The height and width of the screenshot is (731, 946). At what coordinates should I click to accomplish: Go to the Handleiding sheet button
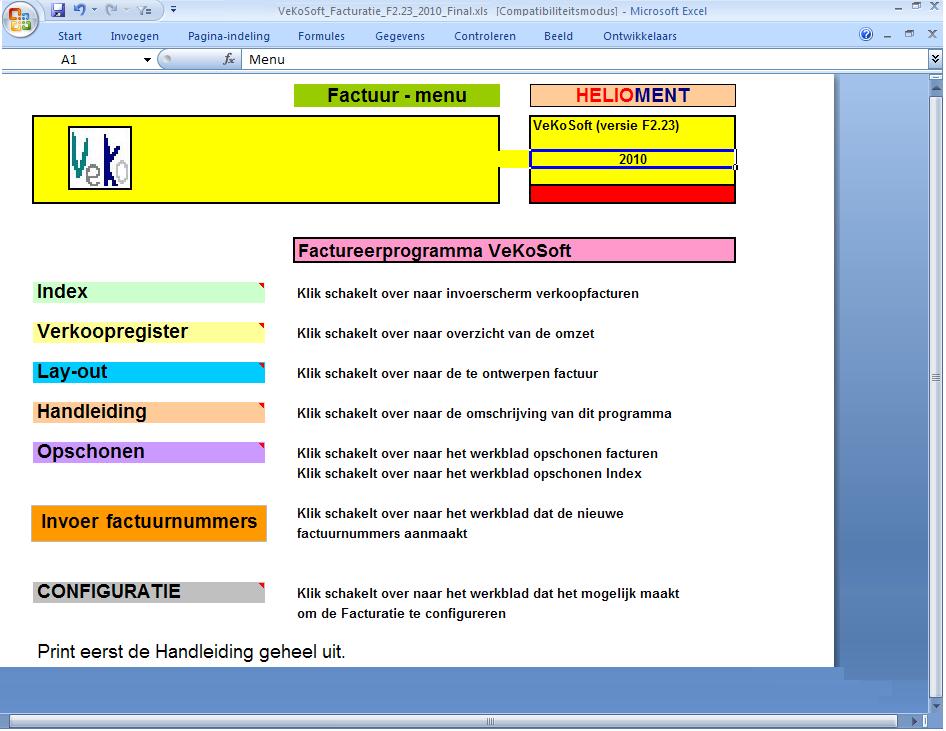tap(148, 412)
